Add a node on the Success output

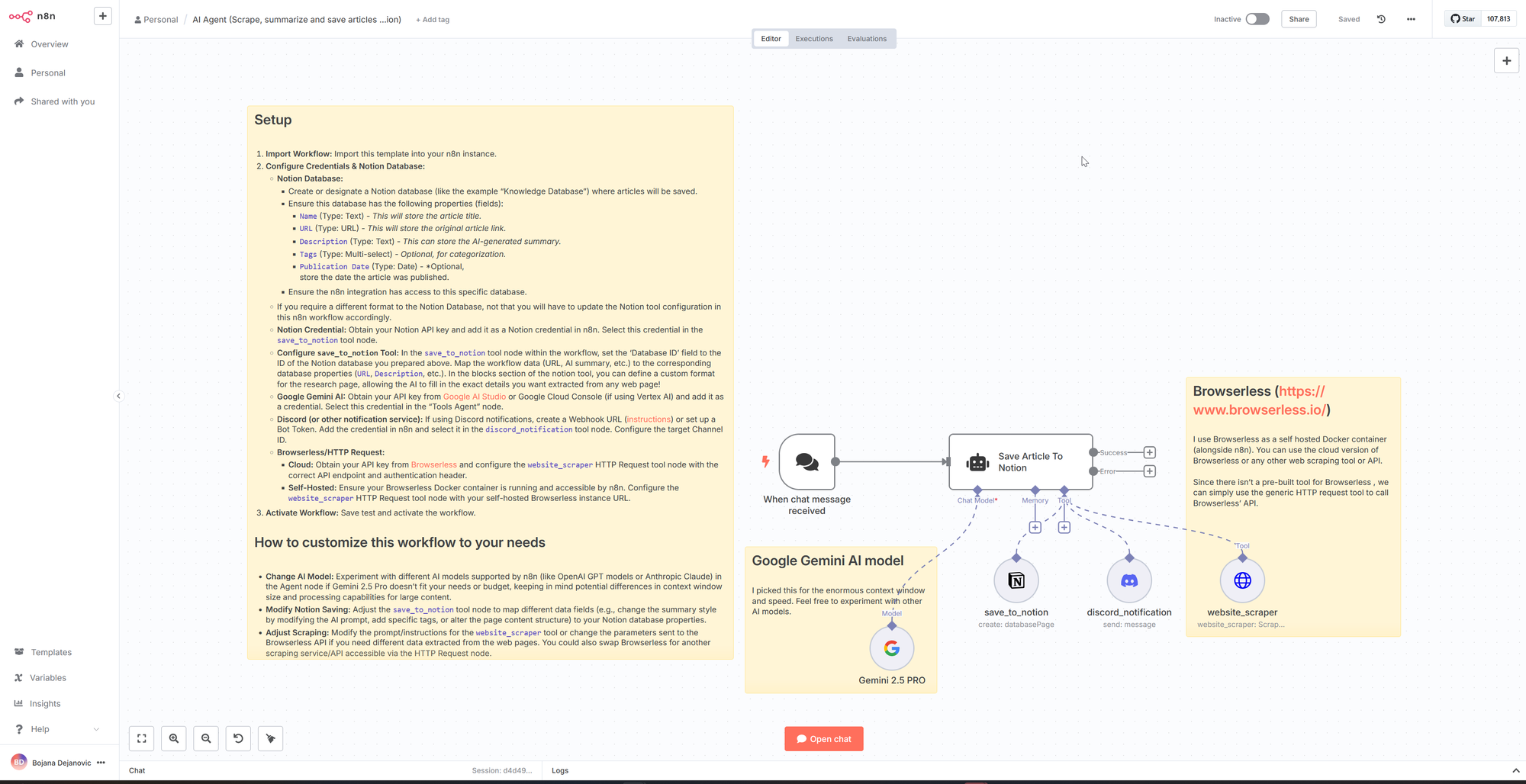(x=1150, y=452)
